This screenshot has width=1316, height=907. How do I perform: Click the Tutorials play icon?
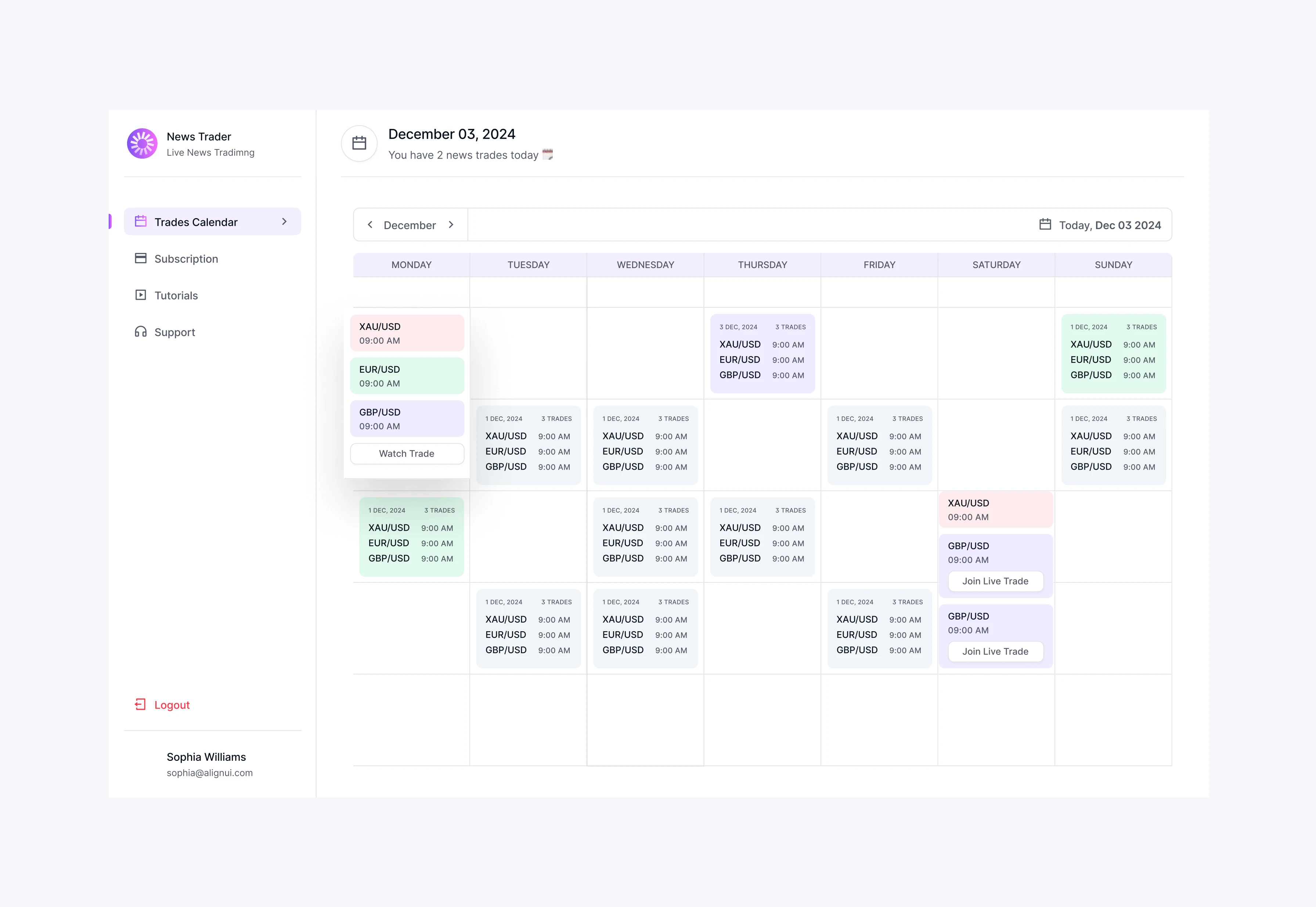pos(140,295)
